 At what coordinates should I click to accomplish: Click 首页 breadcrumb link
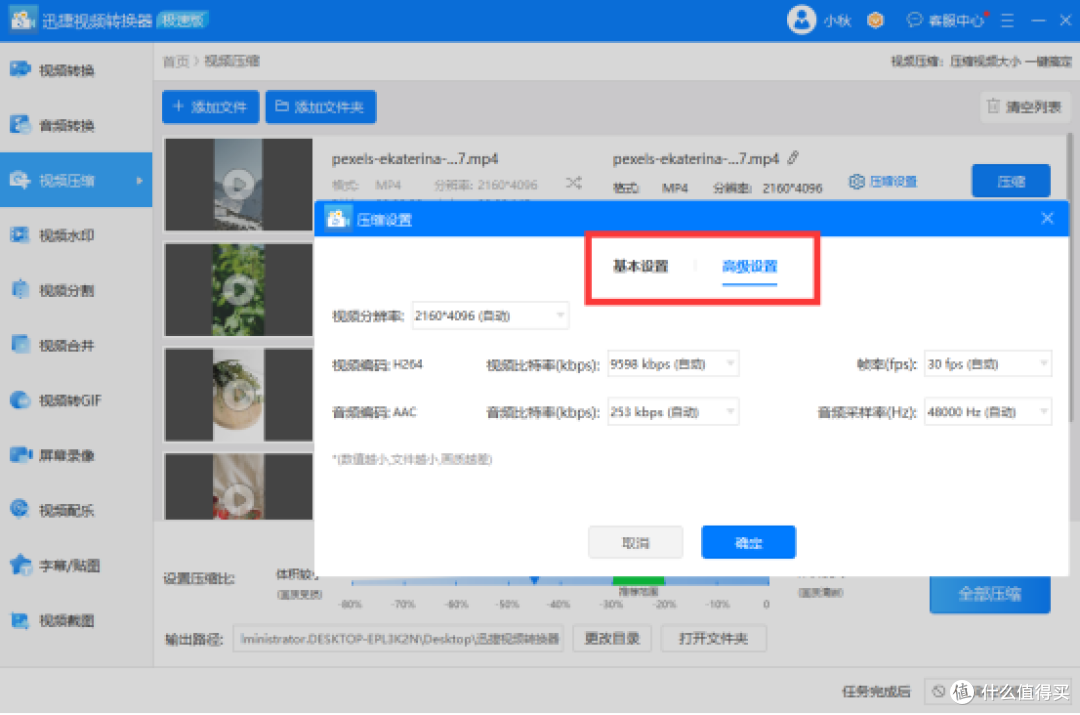[x=176, y=61]
